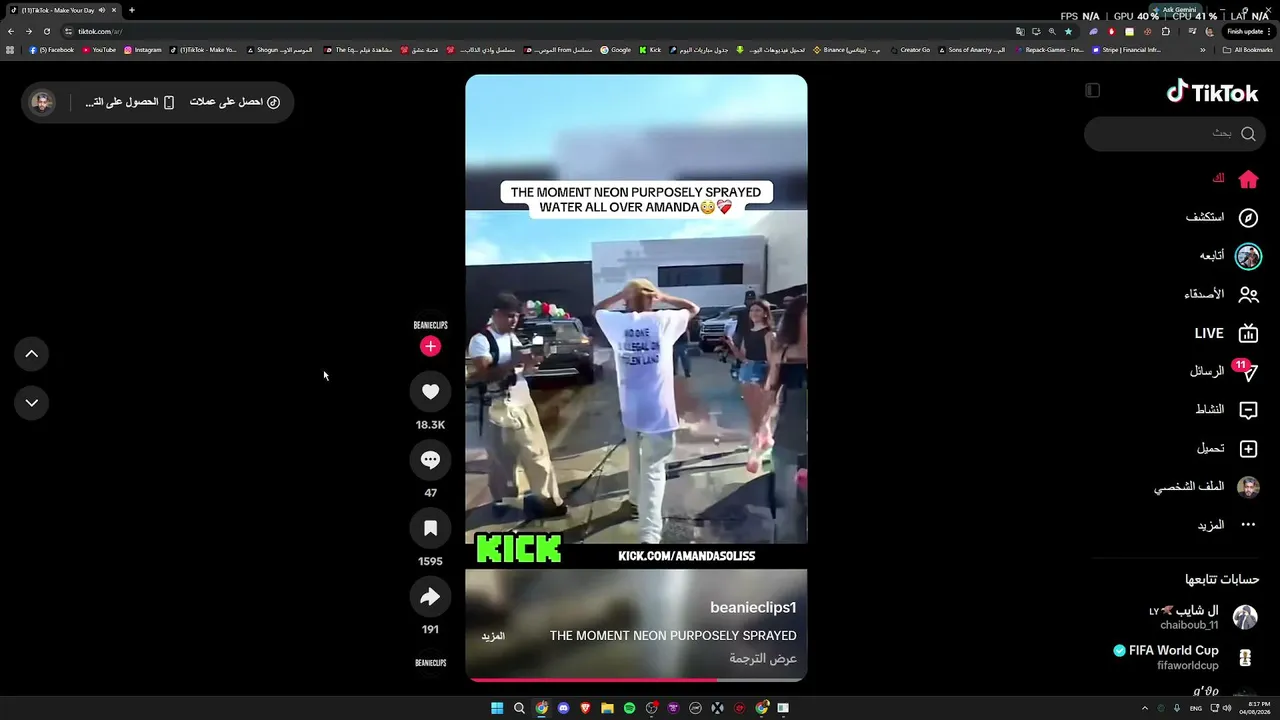Open the Chrome Finish update menu
Viewport: 1280px width, 720px height.
click(1248, 31)
